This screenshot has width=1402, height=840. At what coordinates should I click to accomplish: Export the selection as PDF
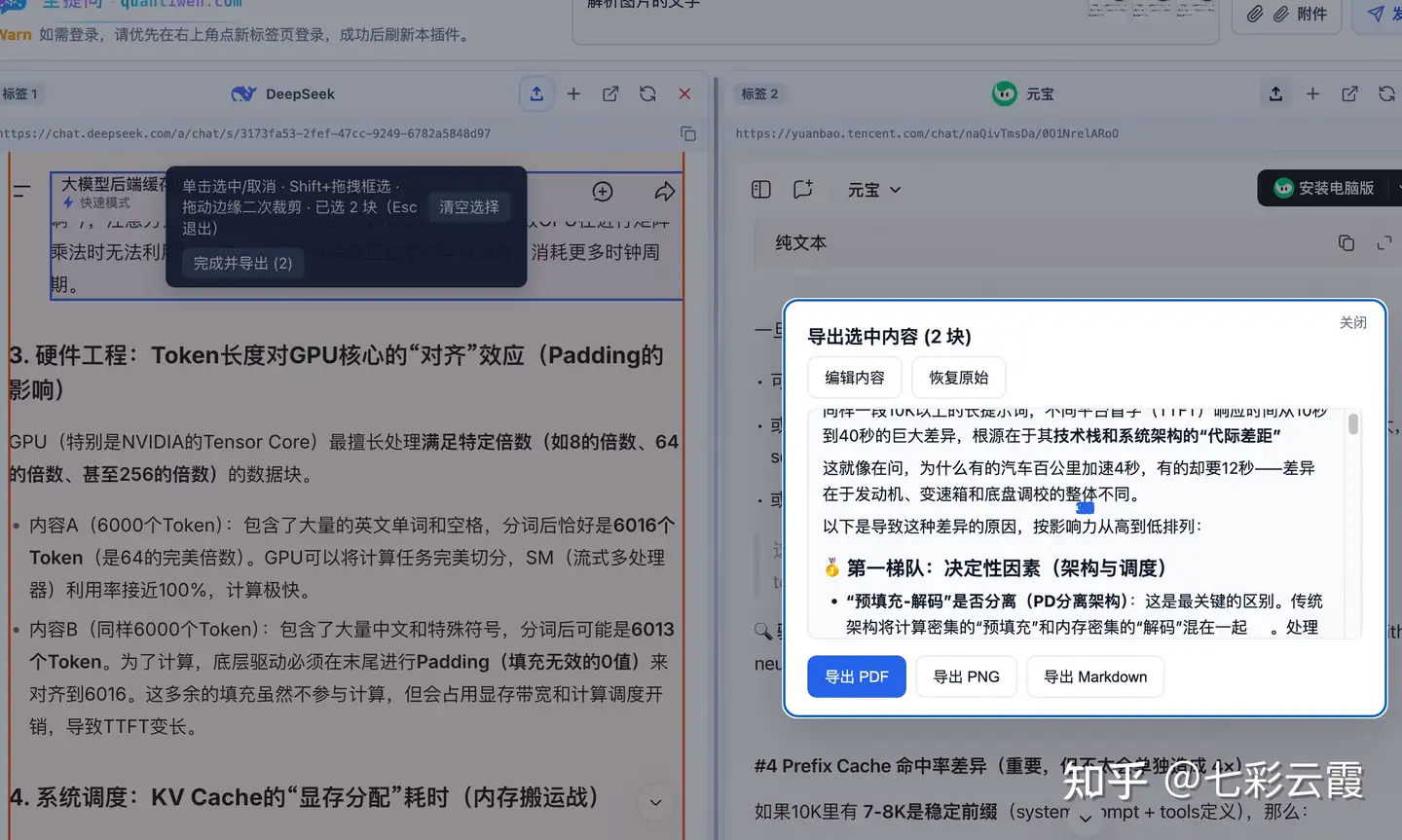click(x=857, y=676)
